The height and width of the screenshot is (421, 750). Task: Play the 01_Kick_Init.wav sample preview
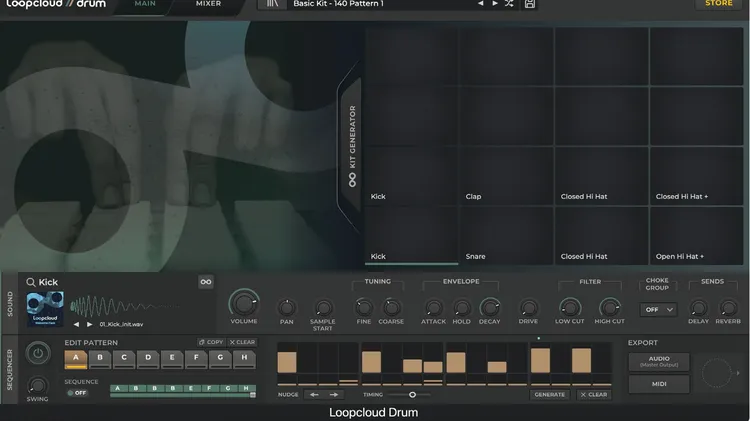89,324
